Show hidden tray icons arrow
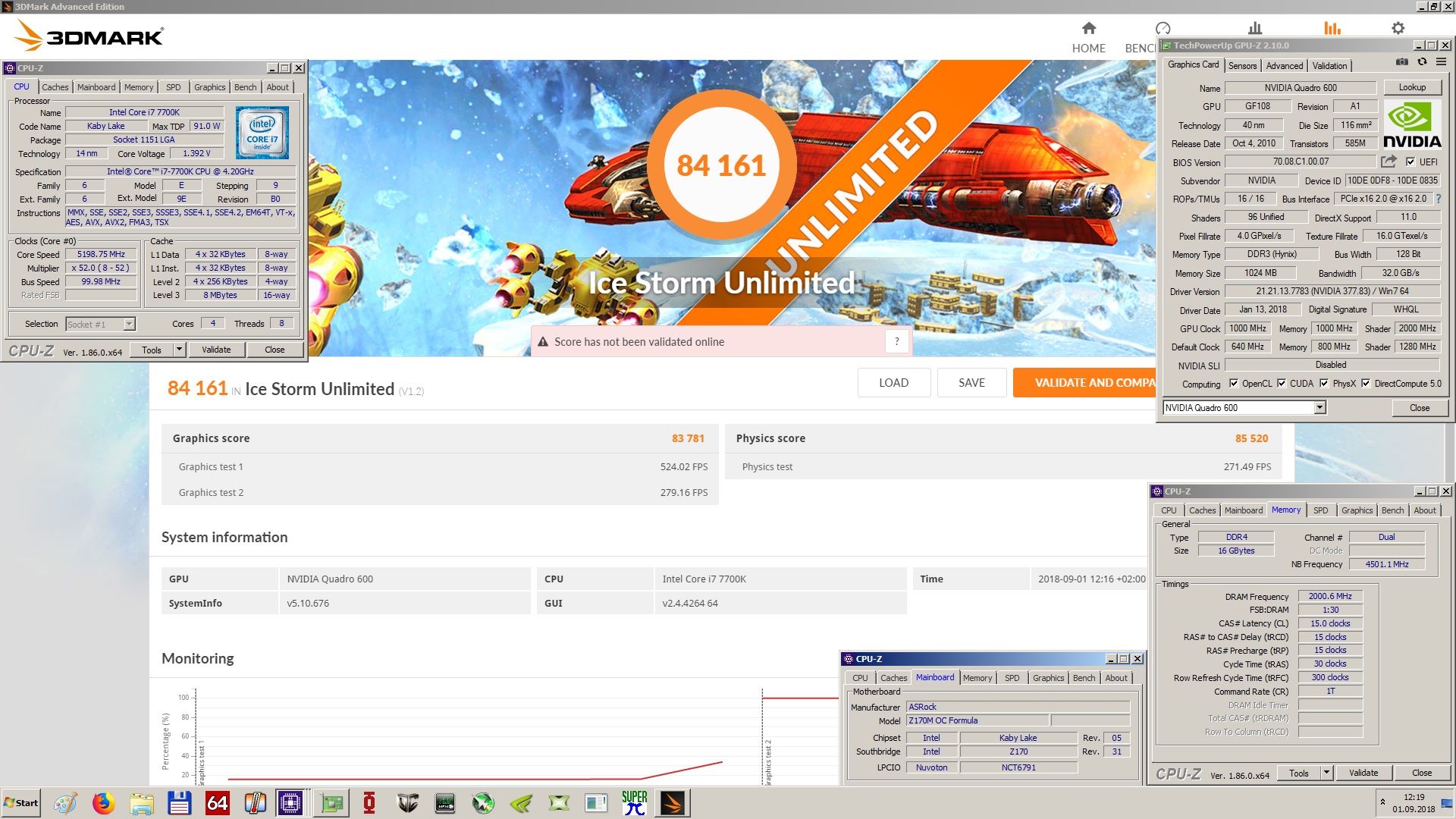The image size is (1456, 819). tap(1382, 802)
